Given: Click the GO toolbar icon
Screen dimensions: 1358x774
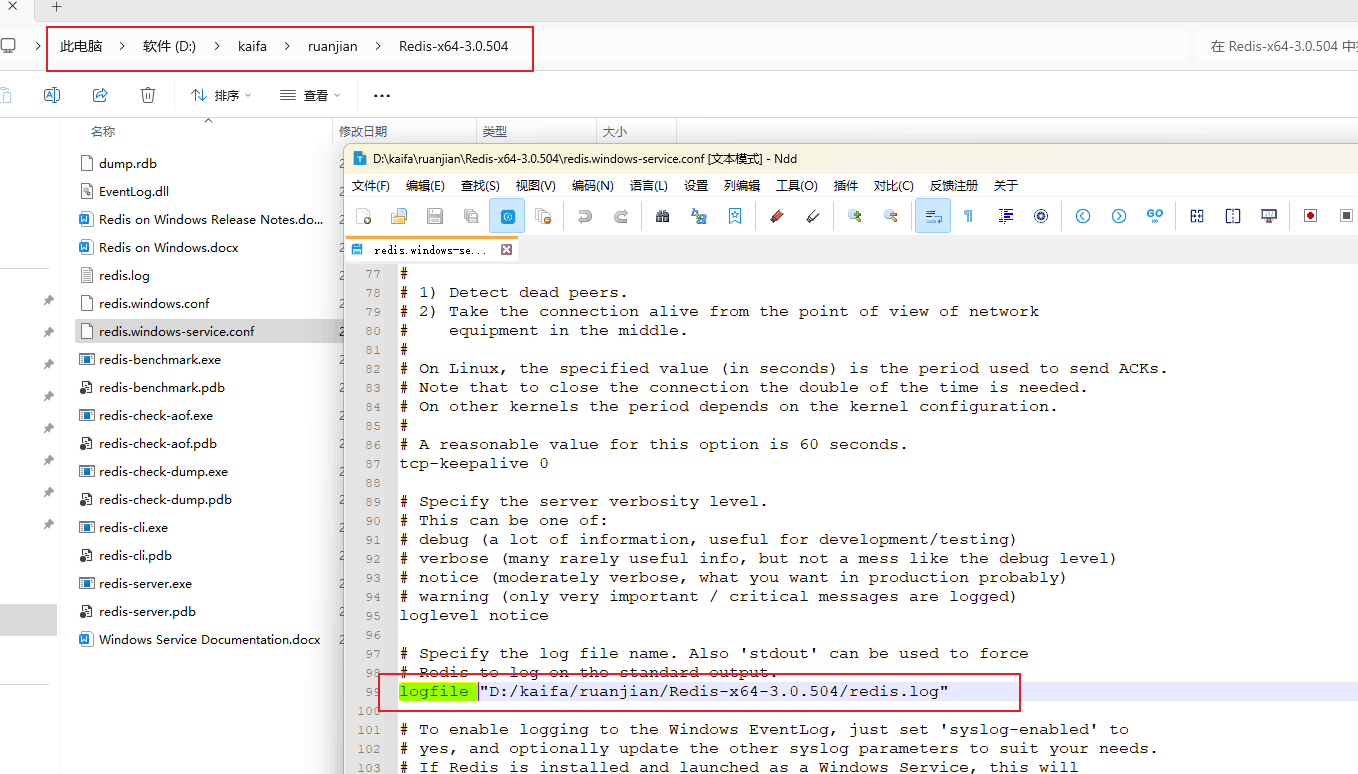Looking at the screenshot, I should tap(1155, 216).
